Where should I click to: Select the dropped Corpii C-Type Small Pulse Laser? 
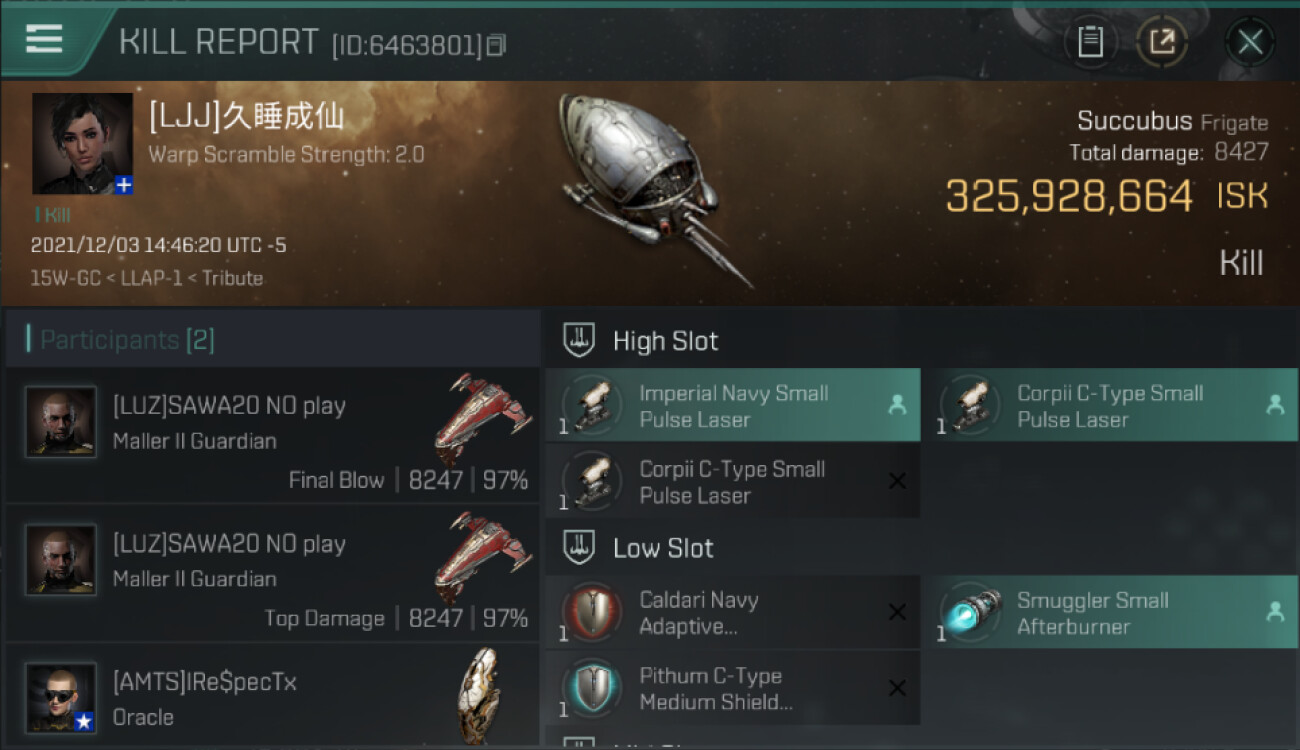click(1109, 405)
